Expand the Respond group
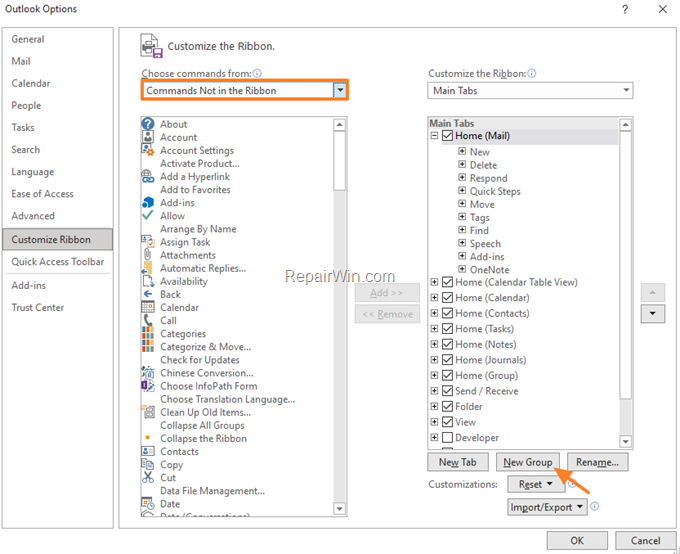This screenshot has width=680, height=554. point(462,177)
